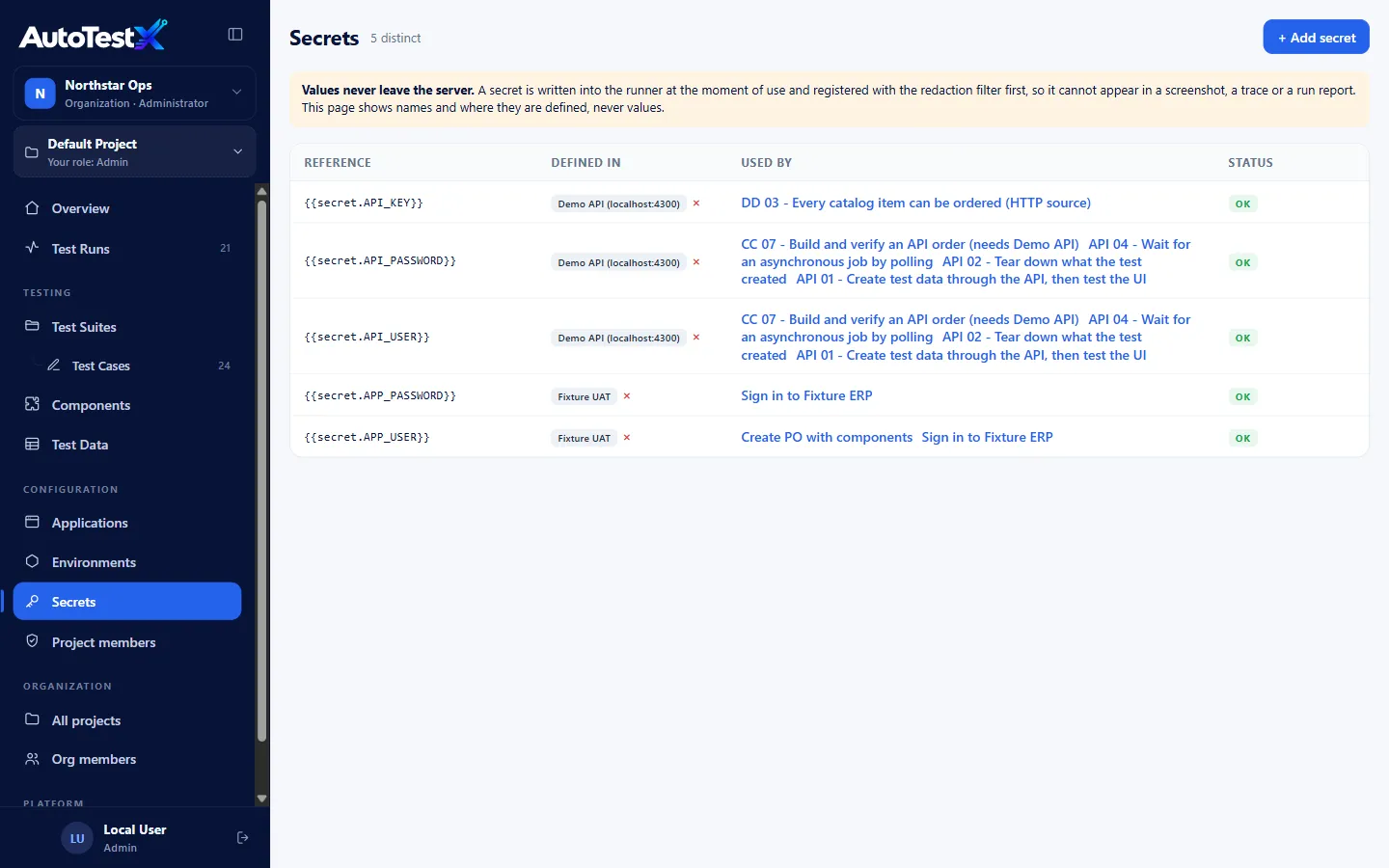Click the Overview home icon
This screenshot has width=1389, height=868.
[32, 208]
